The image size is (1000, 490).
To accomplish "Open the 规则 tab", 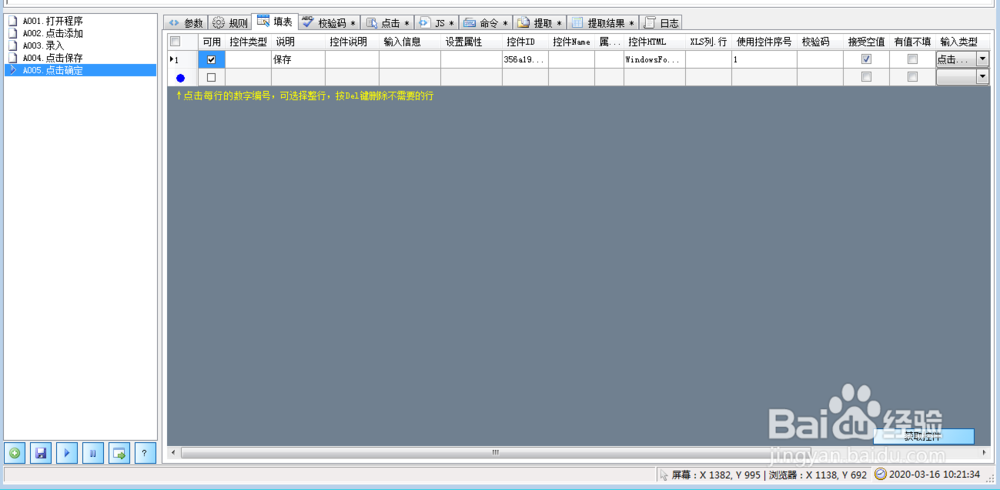I will click(230, 22).
